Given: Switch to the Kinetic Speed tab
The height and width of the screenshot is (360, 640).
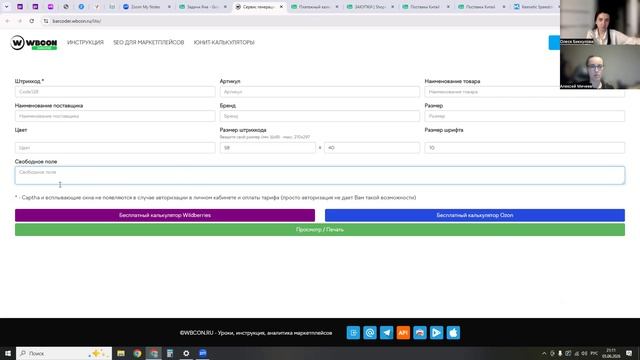Looking at the screenshot, I should (x=536, y=7).
